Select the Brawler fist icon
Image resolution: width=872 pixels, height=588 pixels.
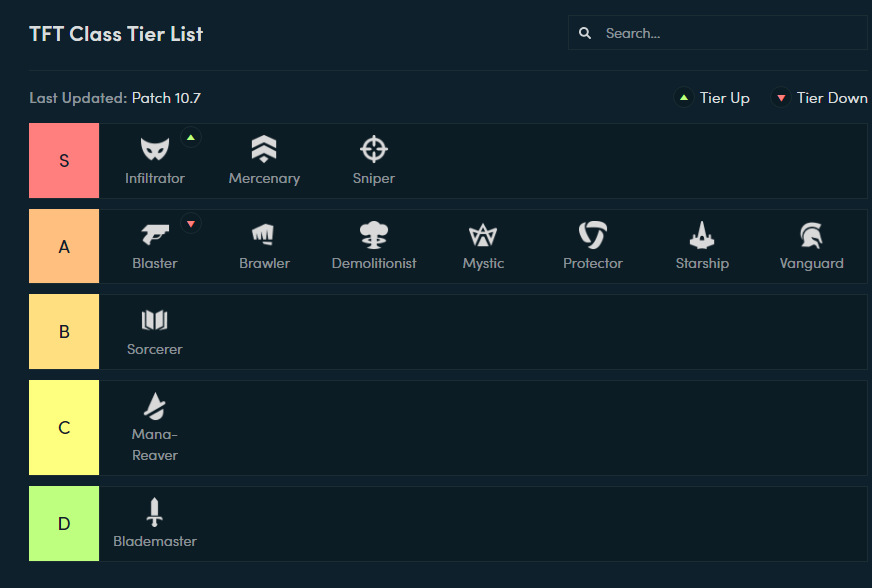tap(264, 235)
